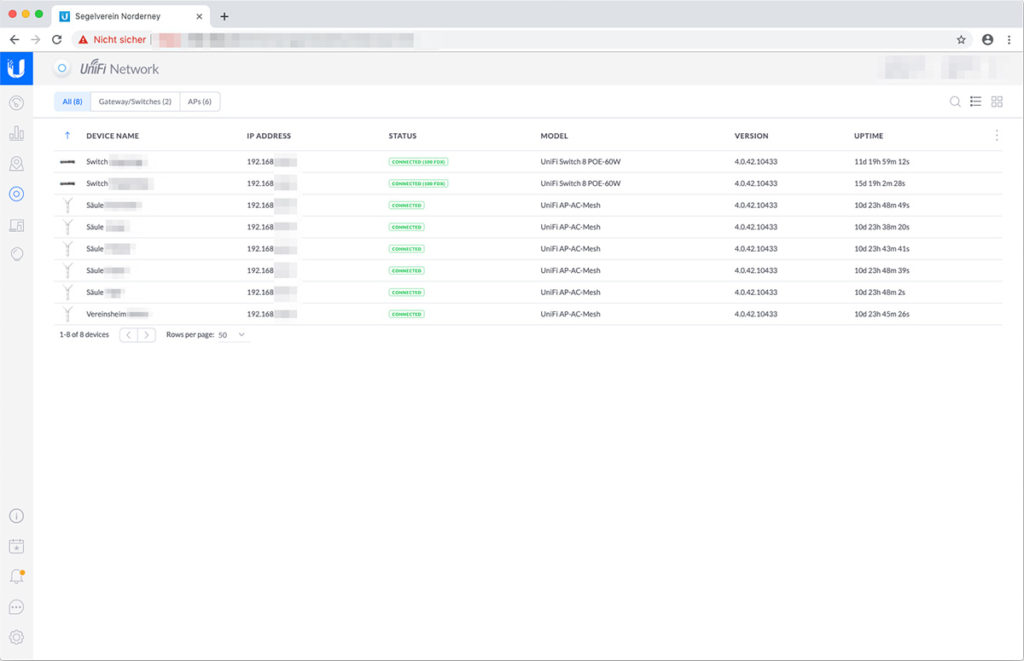Click the uptime 15d 19h 2m 28s
This screenshot has height=661, width=1024.
coord(880,184)
